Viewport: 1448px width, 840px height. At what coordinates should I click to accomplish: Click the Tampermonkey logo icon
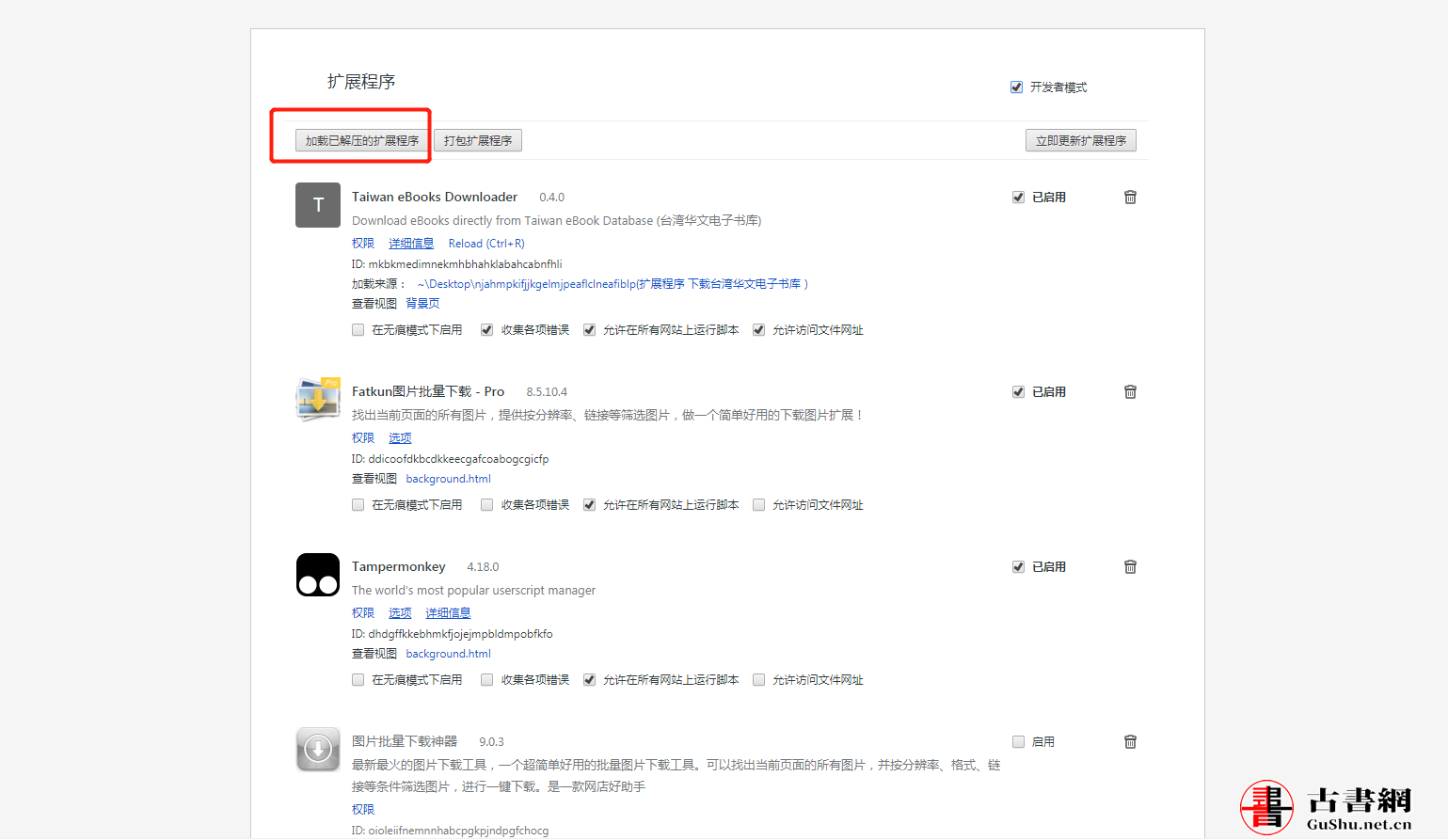pyautogui.click(x=318, y=575)
